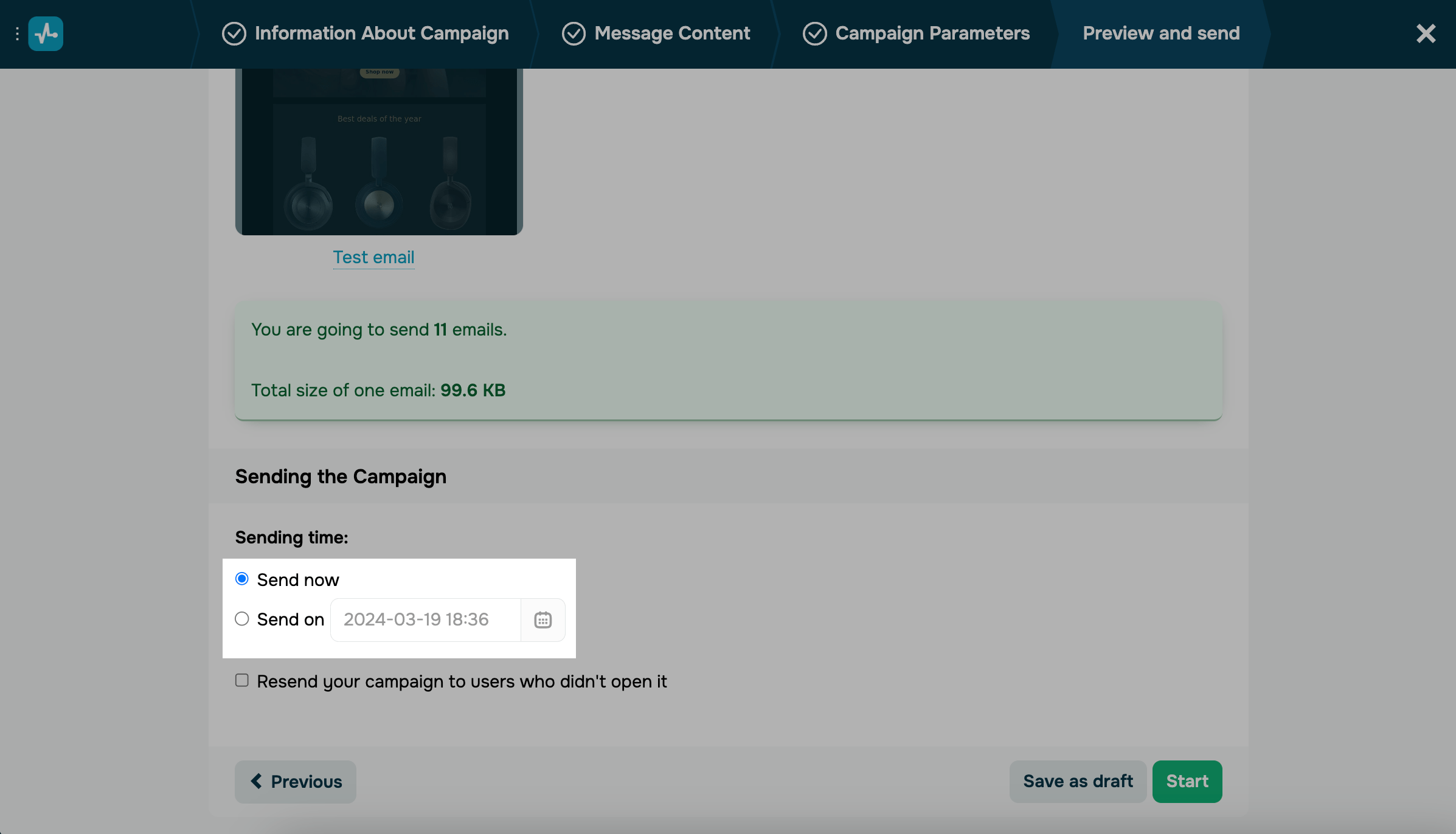Enable resend campaign to unopened users
Viewport: 1456px width, 834px height.
pos(242,680)
